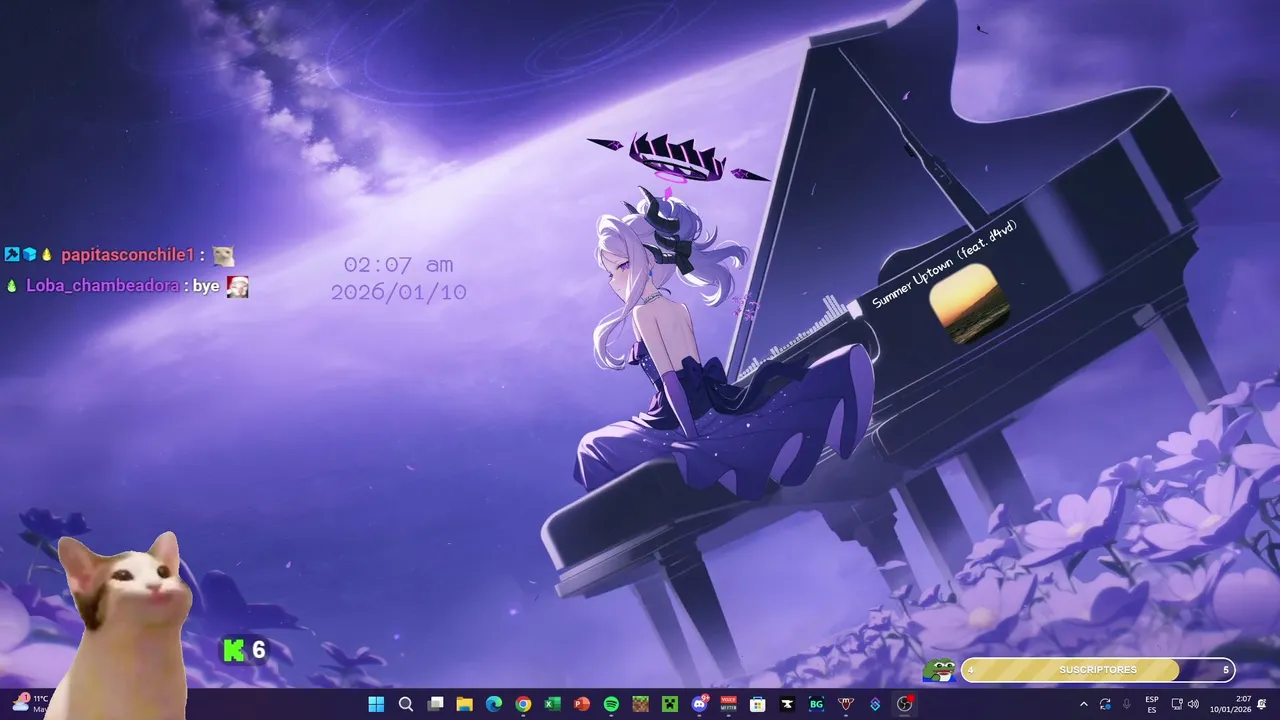The image size is (1280, 720).
Task: Open the red-white shield mask taskbar icon
Action: click(846, 704)
